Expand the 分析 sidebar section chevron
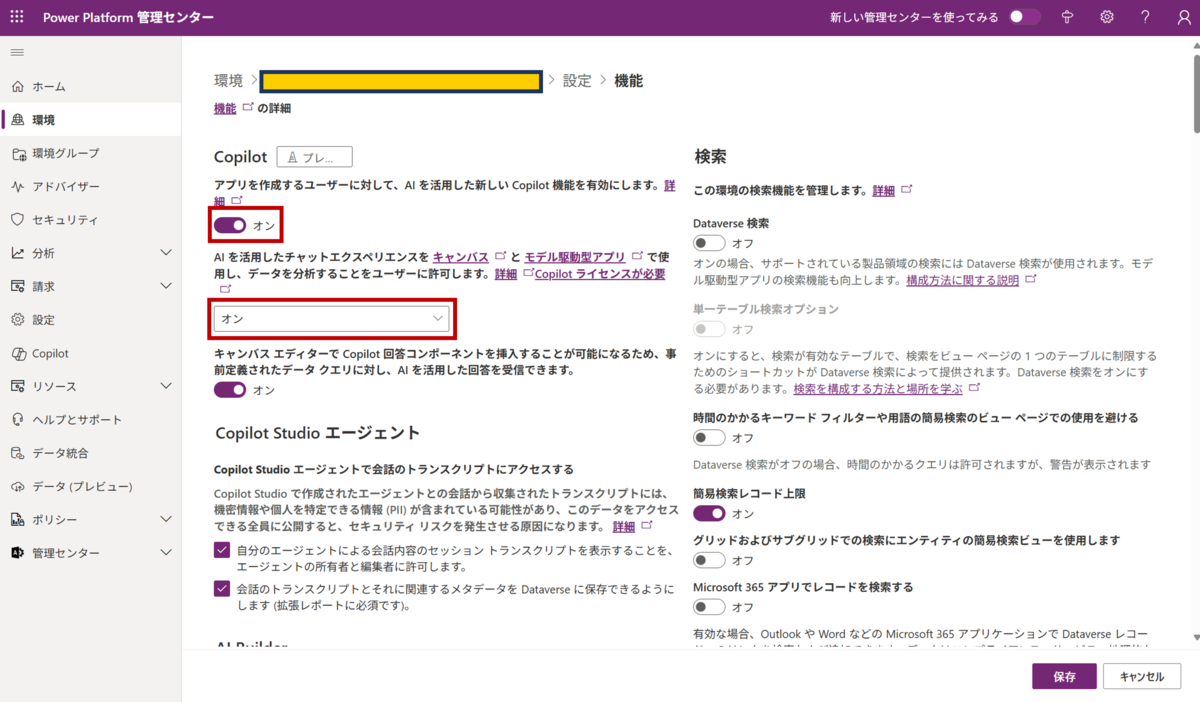1200x702 pixels. (166, 253)
